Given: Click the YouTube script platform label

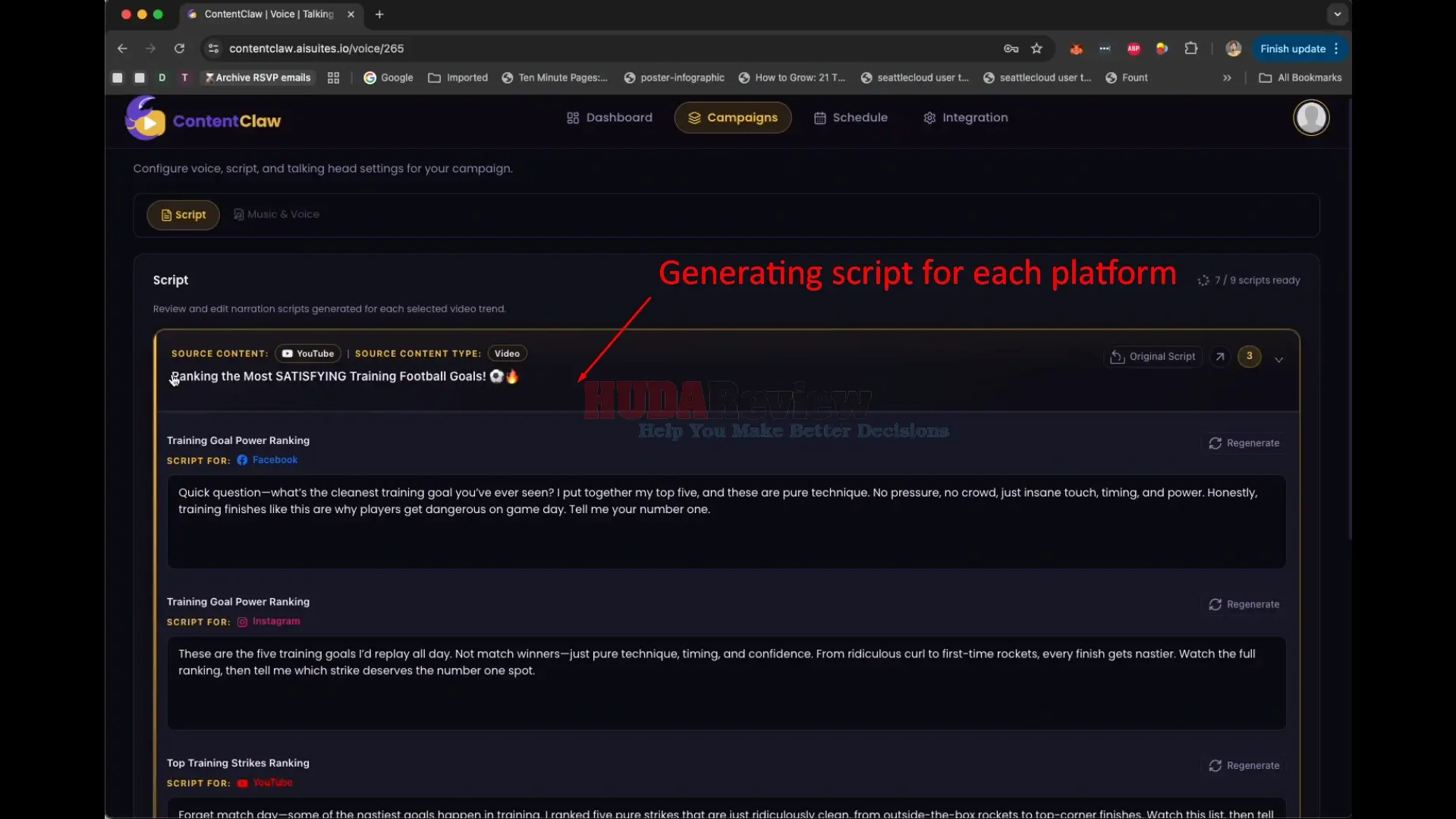Looking at the screenshot, I should [265, 783].
